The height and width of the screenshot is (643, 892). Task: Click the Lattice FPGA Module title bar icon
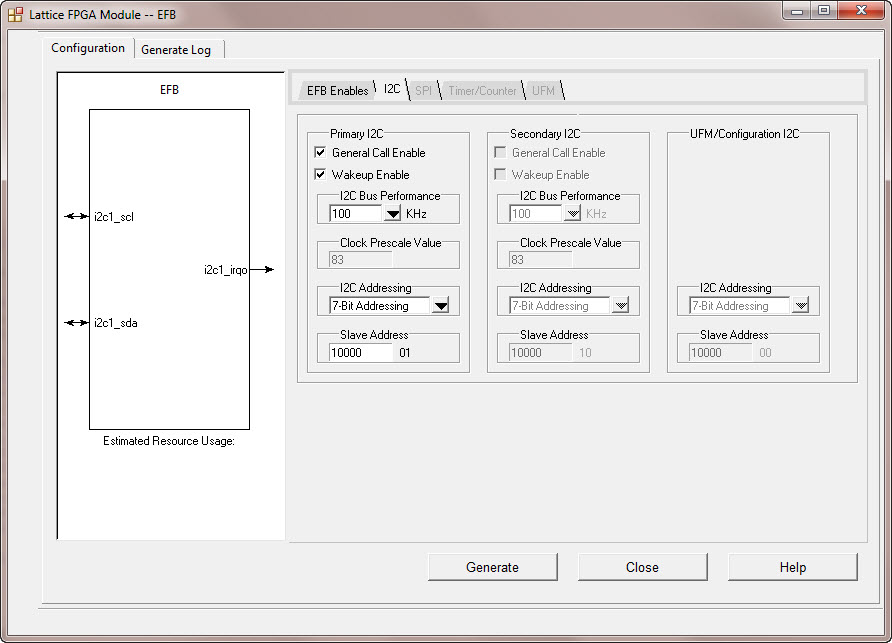(15, 14)
